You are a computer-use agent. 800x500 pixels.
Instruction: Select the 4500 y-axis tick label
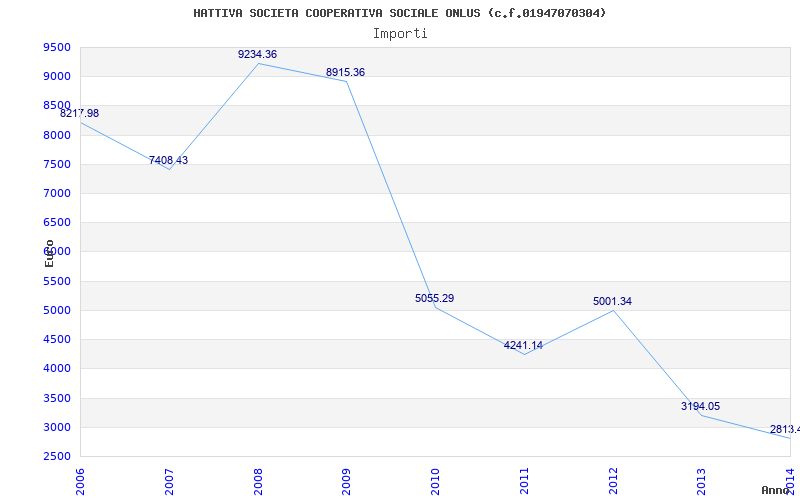pyautogui.click(x=57, y=339)
